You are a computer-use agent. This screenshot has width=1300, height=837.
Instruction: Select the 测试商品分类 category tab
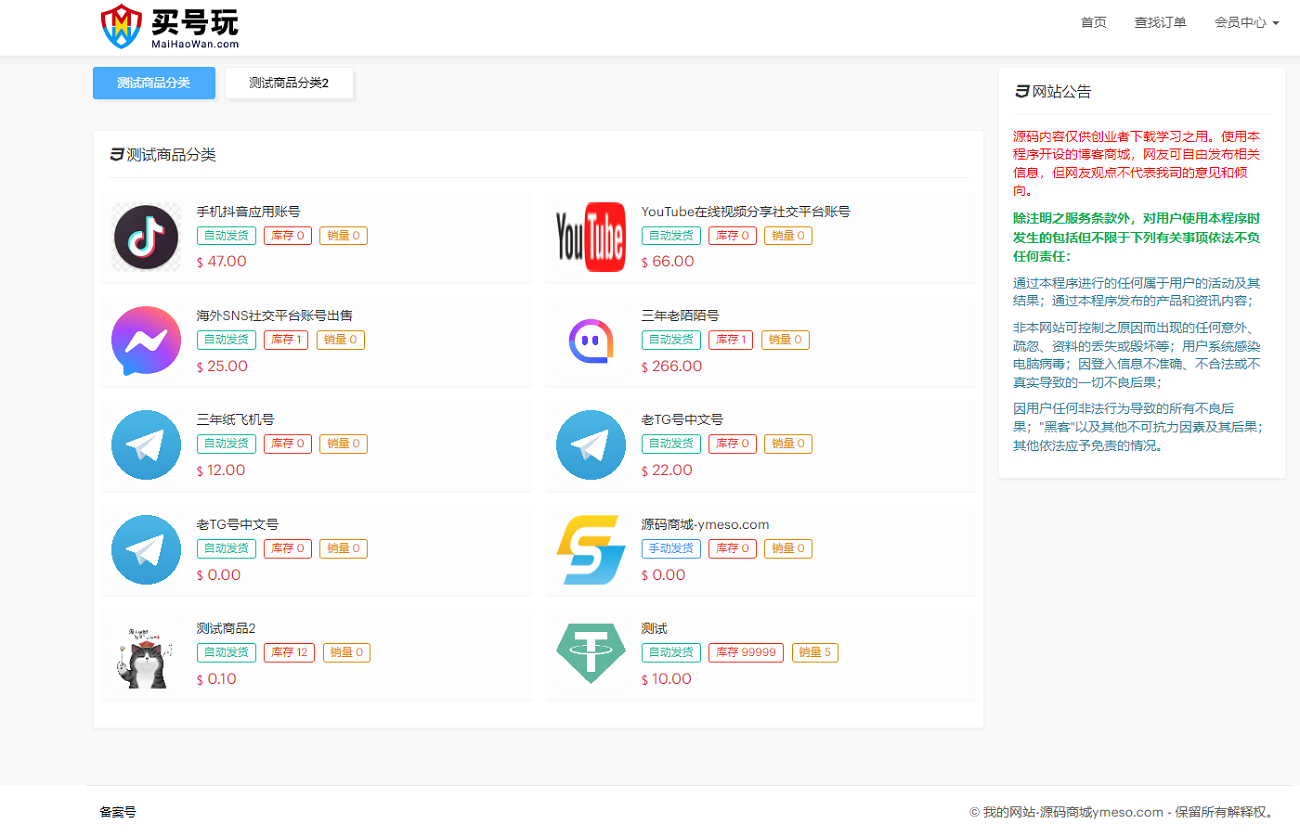coord(154,83)
